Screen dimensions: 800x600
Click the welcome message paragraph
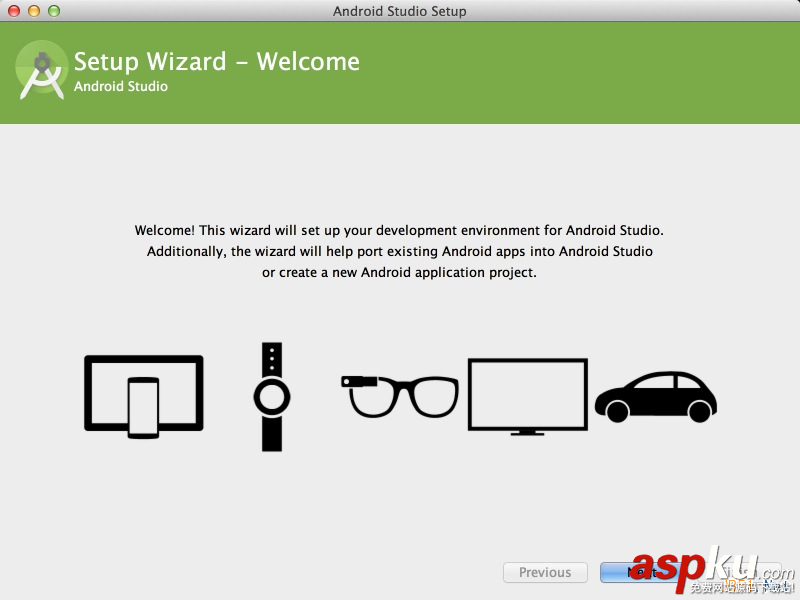click(400, 251)
